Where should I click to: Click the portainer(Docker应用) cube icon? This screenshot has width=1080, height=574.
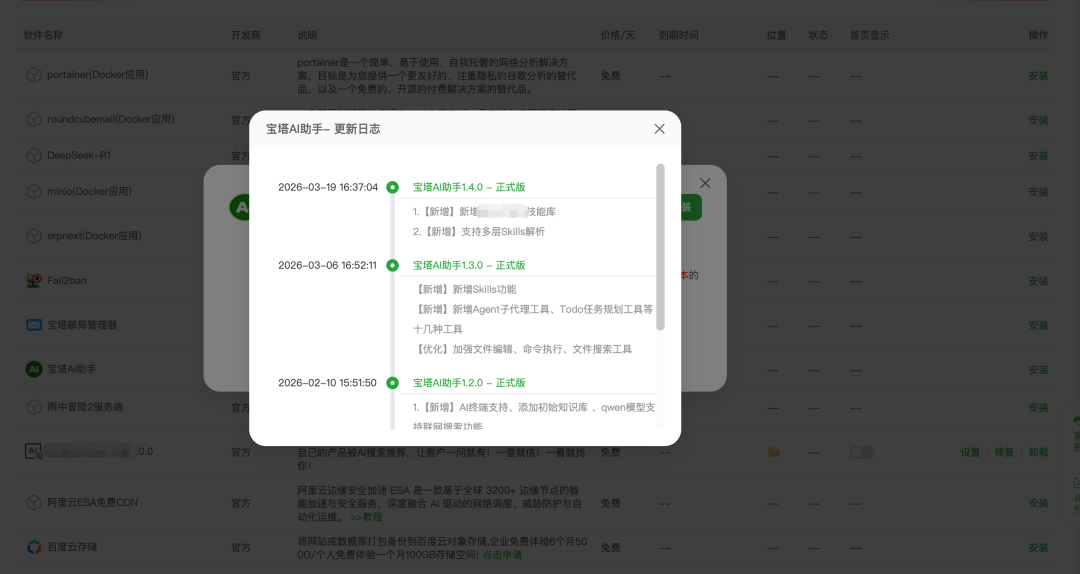pos(34,75)
